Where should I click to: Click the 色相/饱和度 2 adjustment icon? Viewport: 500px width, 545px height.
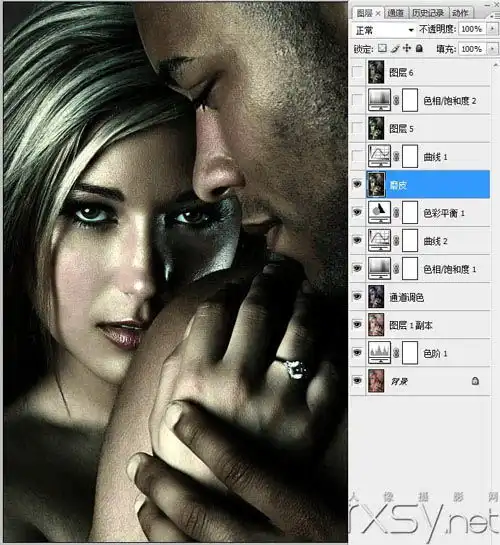pyautogui.click(x=379, y=100)
